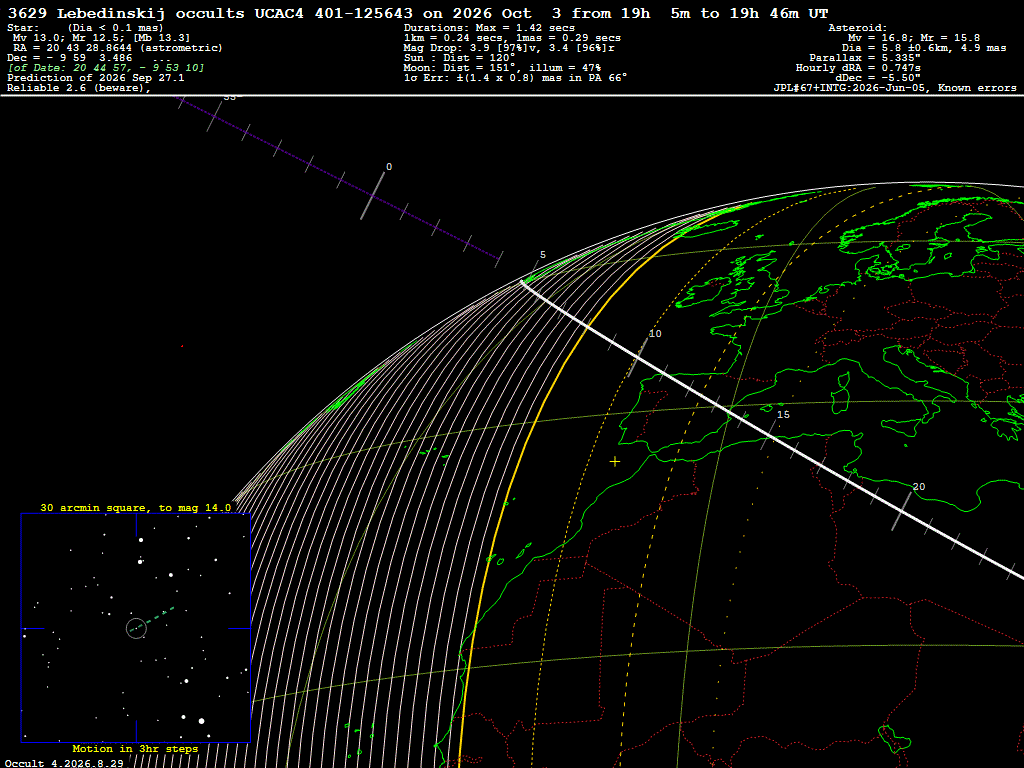Click the circled target star in finder chart
The width and height of the screenshot is (1024, 768).
(x=136, y=628)
